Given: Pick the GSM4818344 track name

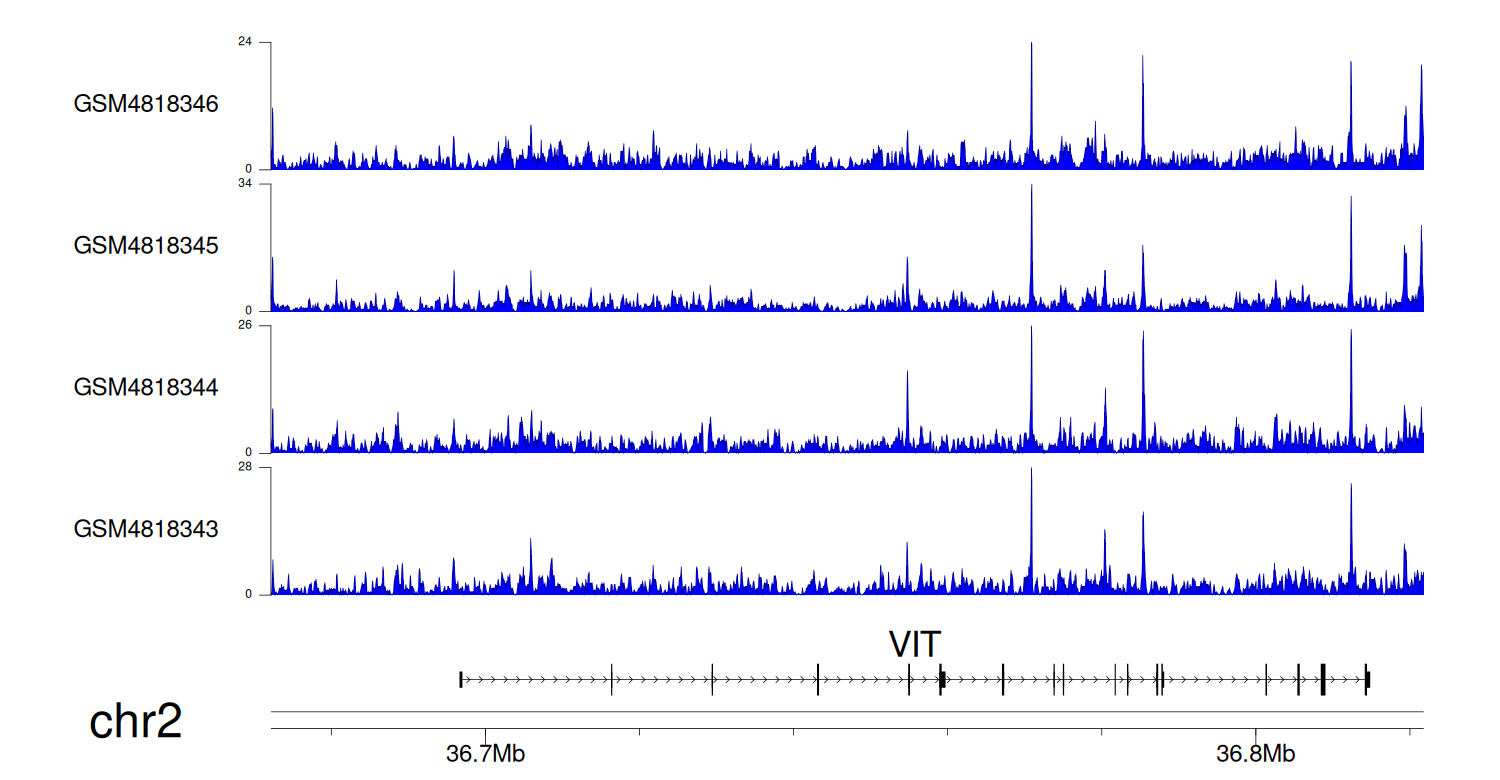Looking at the screenshot, I should point(146,387).
